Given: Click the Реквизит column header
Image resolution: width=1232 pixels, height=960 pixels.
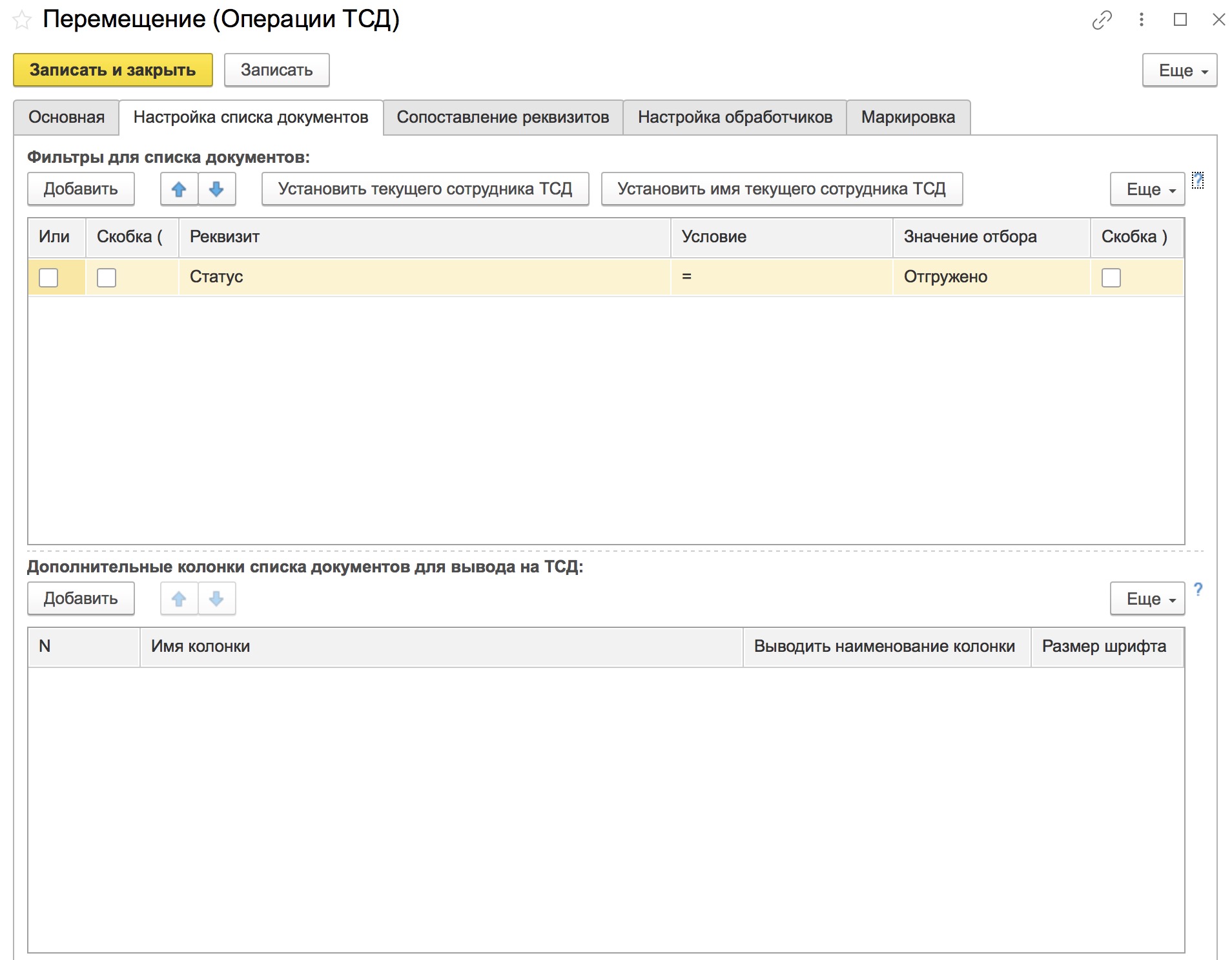Looking at the screenshot, I should pyautogui.click(x=424, y=237).
